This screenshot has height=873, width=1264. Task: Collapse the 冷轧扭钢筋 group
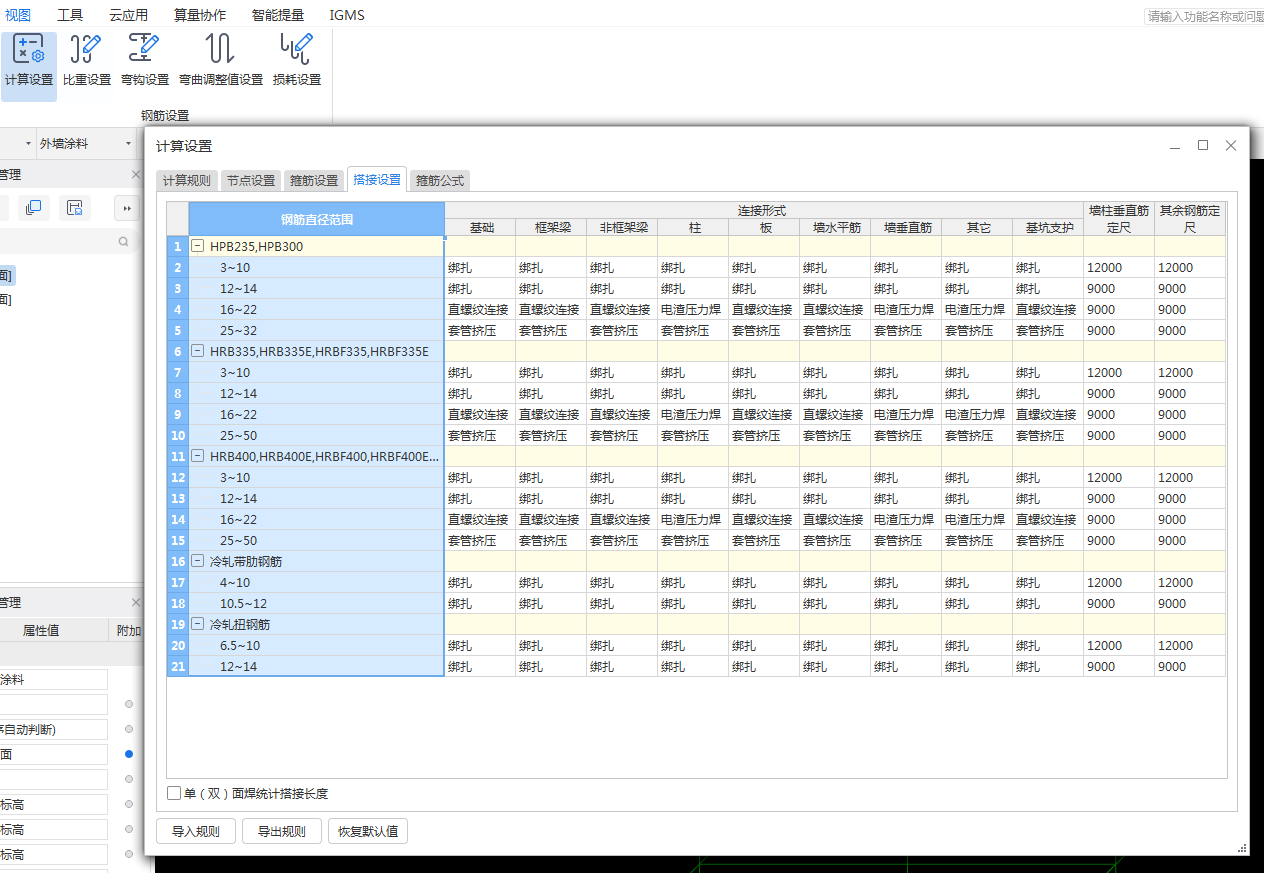(198, 624)
